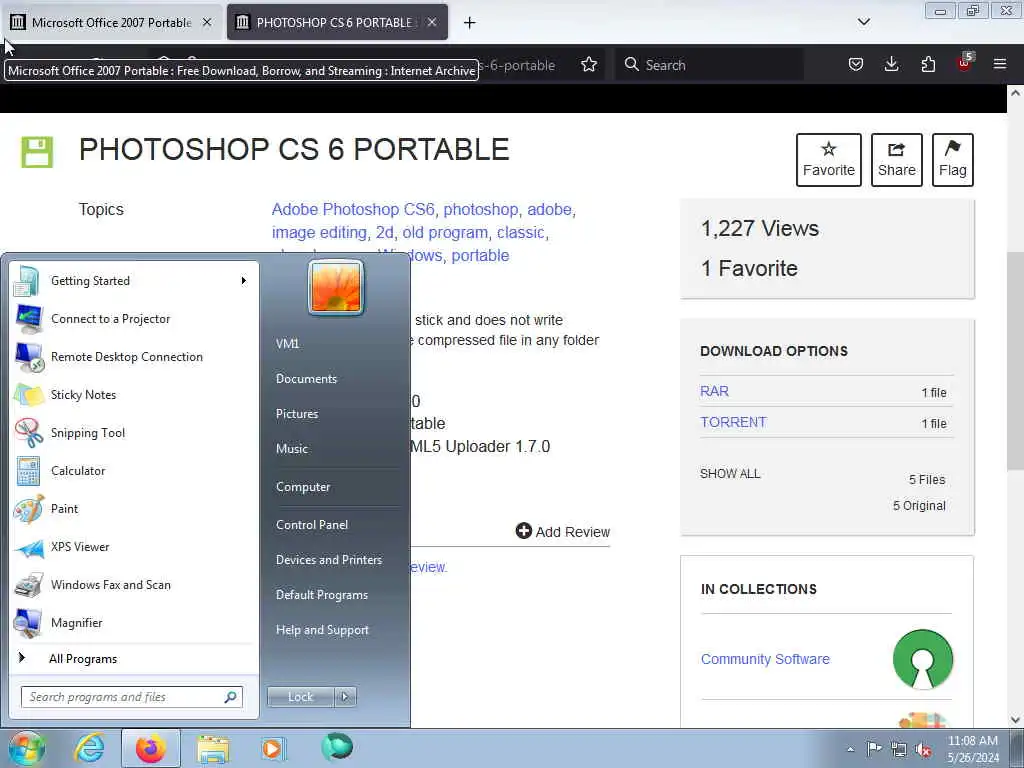
Task: Open Remote Desktop Connection
Action: pyautogui.click(x=134, y=357)
